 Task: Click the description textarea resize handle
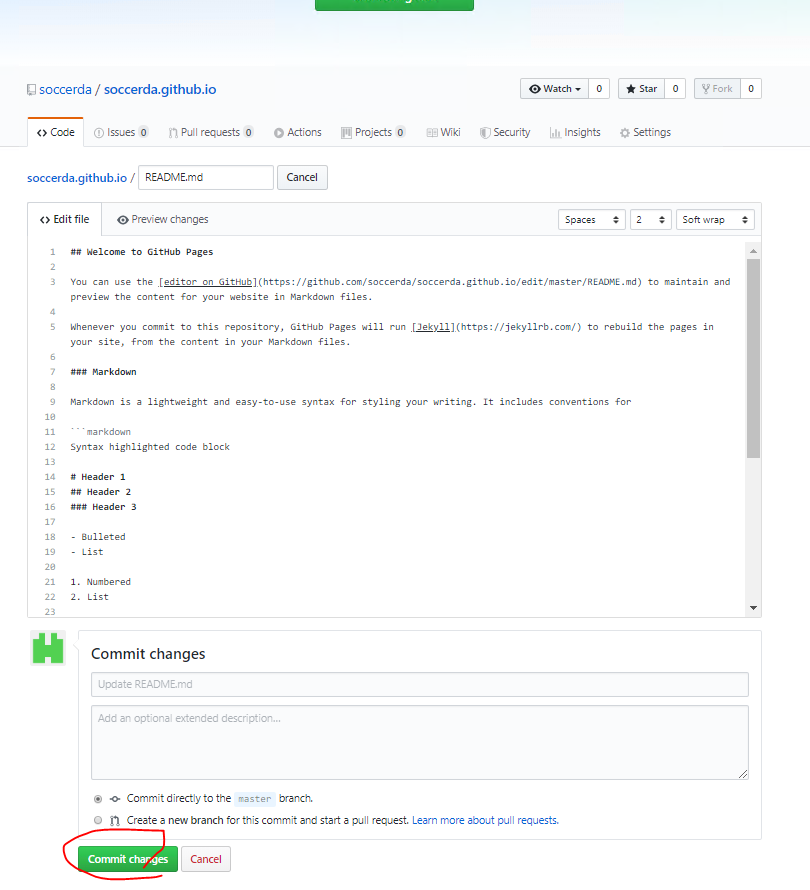(743, 774)
